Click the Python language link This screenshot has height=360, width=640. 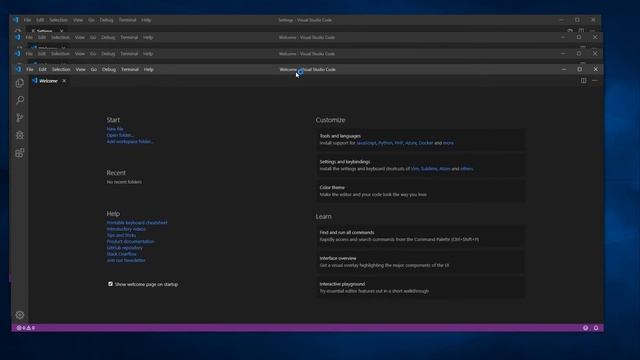[x=385, y=143]
